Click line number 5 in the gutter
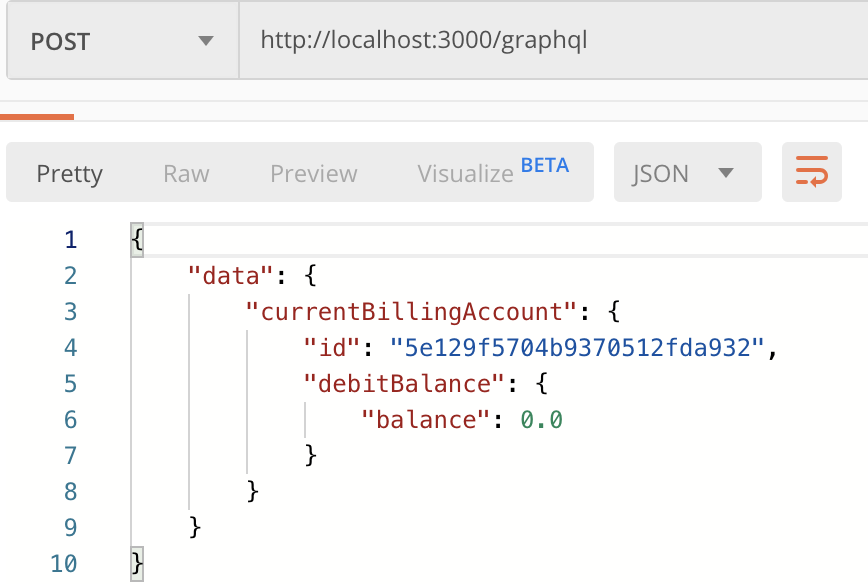The height and width of the screenshot is (584, 868). click(70, 383)
